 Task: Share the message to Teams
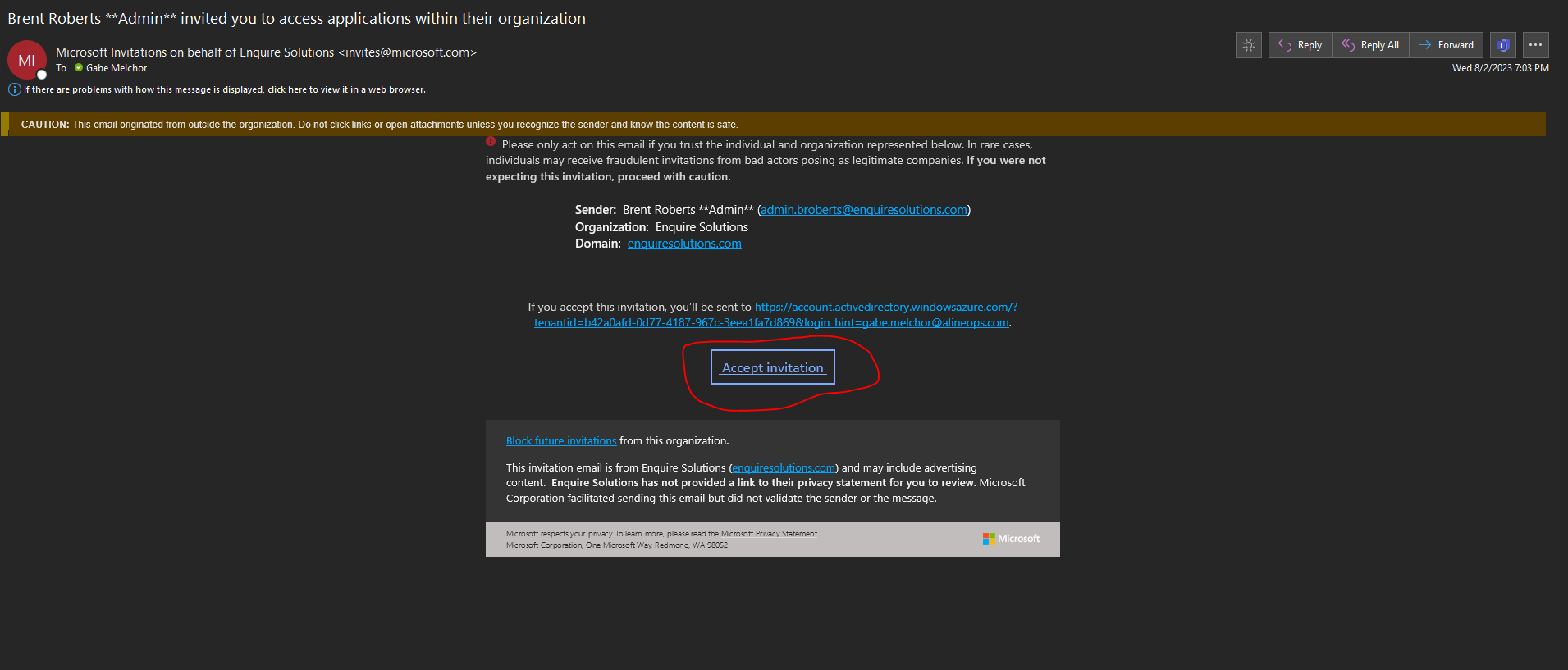tap(1503, 45)
